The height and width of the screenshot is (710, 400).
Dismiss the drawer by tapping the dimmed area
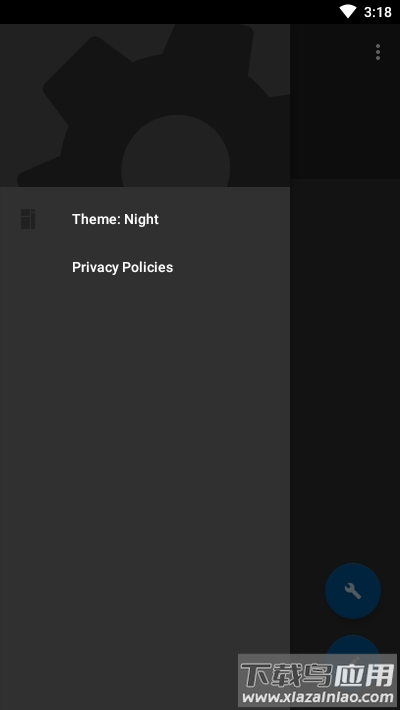(x=345, y=362)
